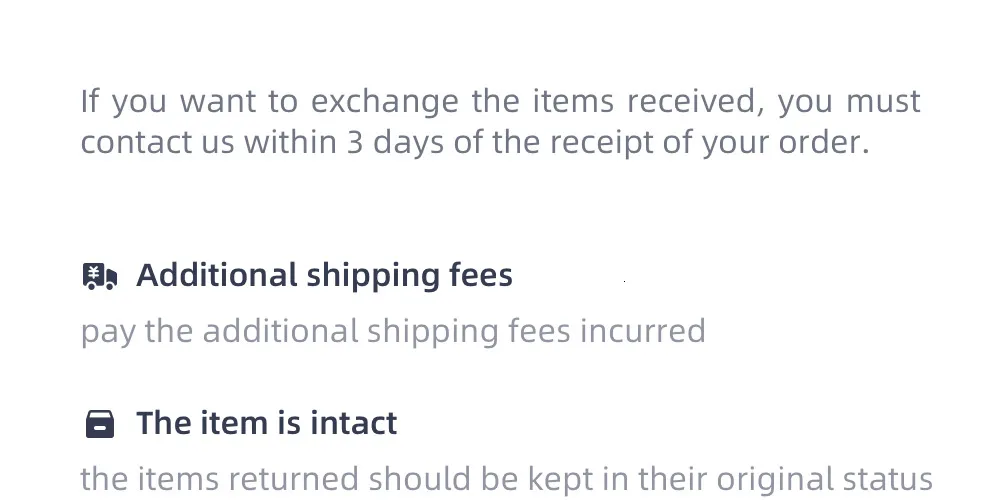Click the word 'pay' in the gray description
Screen dimensions: 1000x500
pyautogui.click(x=107, y=333)
